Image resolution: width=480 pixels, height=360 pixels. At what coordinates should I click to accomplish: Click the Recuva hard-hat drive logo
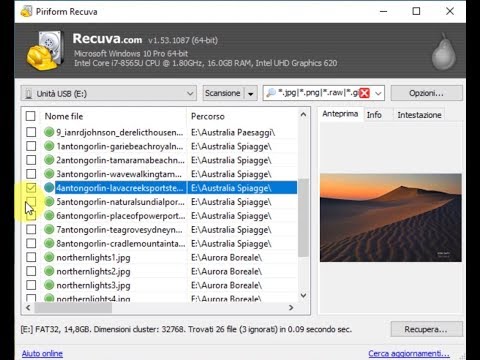click(45, 50)
